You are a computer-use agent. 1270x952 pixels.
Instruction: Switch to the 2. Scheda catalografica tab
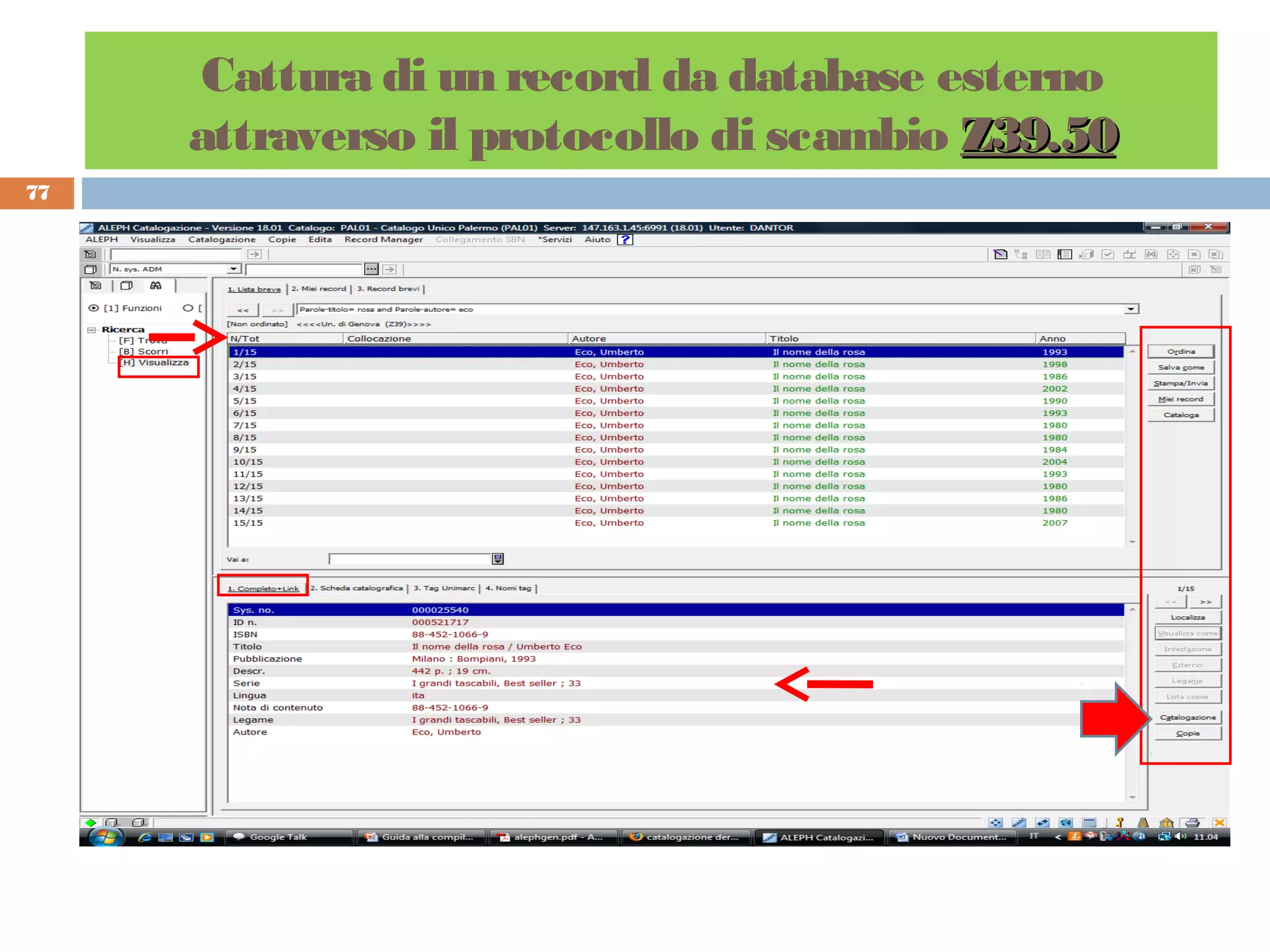pyautogui.click(x=357, y=588)
